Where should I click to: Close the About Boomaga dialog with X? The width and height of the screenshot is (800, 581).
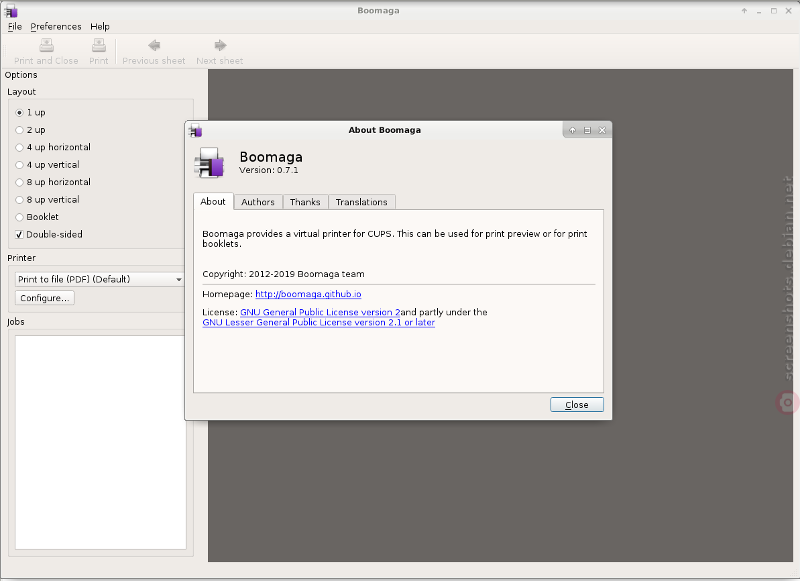[602, 130]
